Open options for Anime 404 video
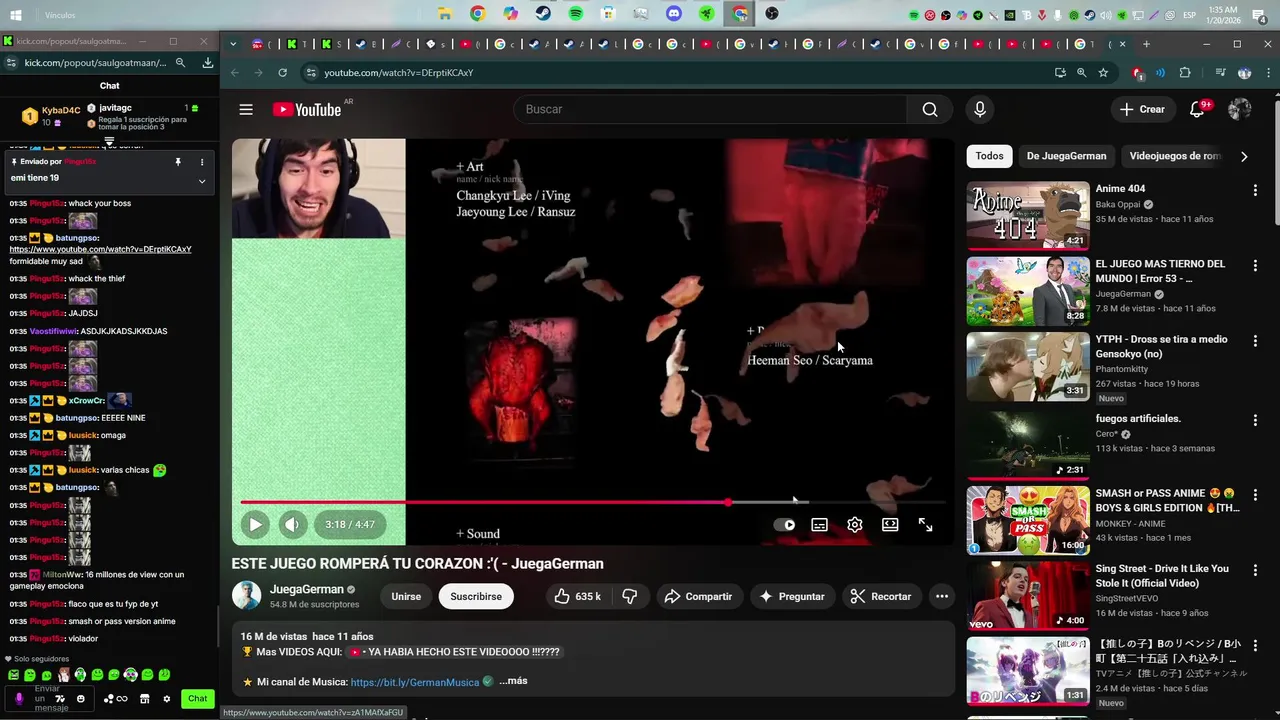Viewport: 1280px width, 720px height. [x=1255, y=190]
